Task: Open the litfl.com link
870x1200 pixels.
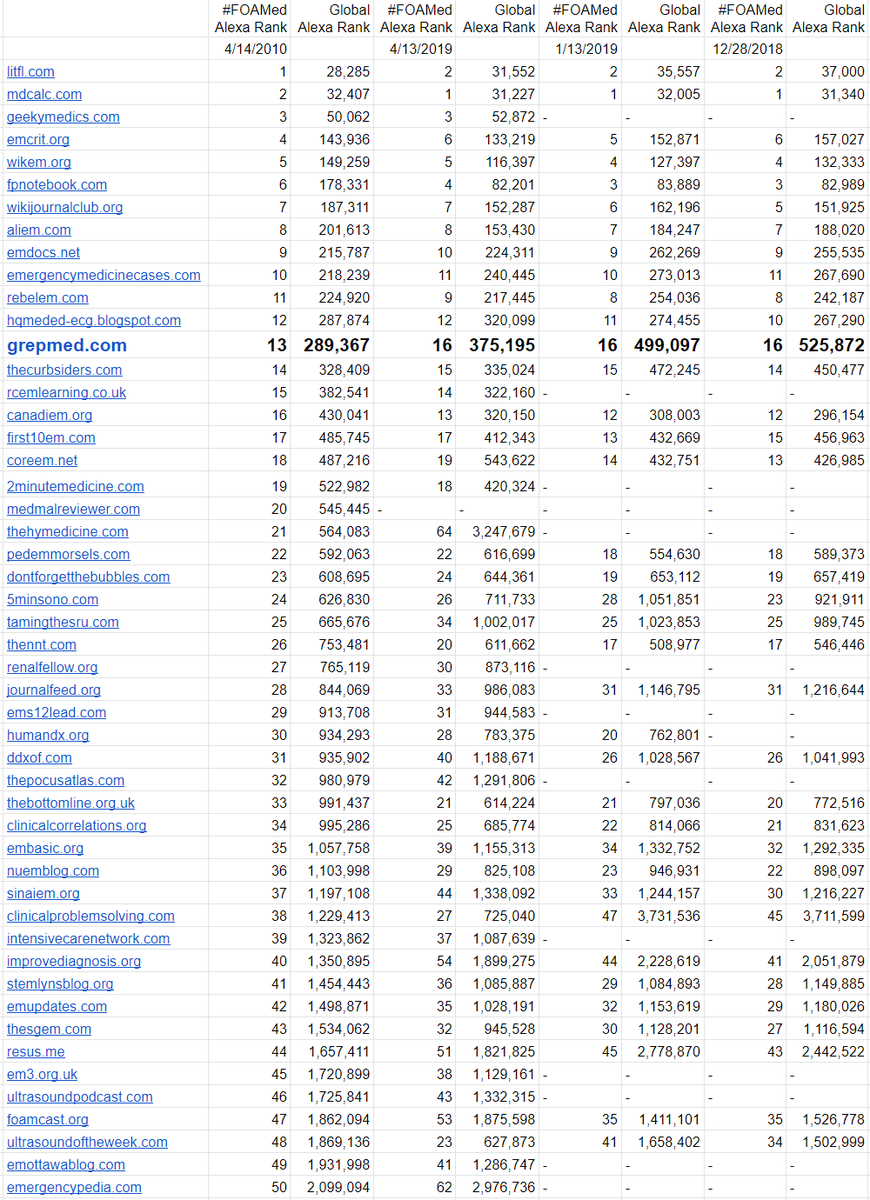Action: click(x=31, y=72)
